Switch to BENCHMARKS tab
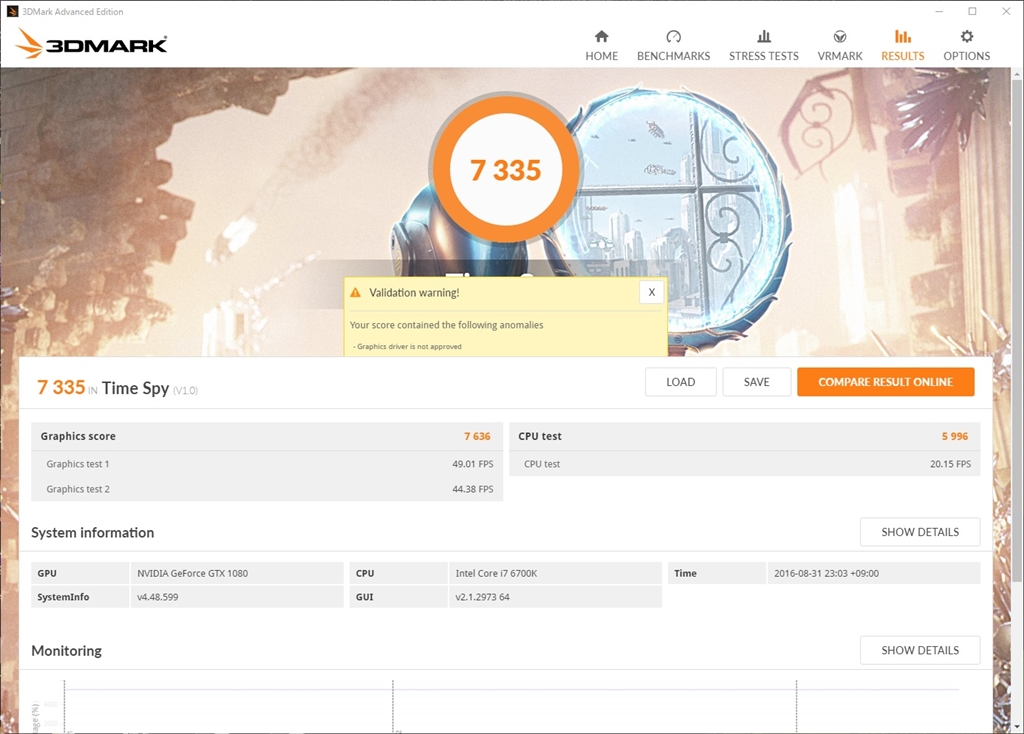The image size is (1024, 734). coord(673,46)
